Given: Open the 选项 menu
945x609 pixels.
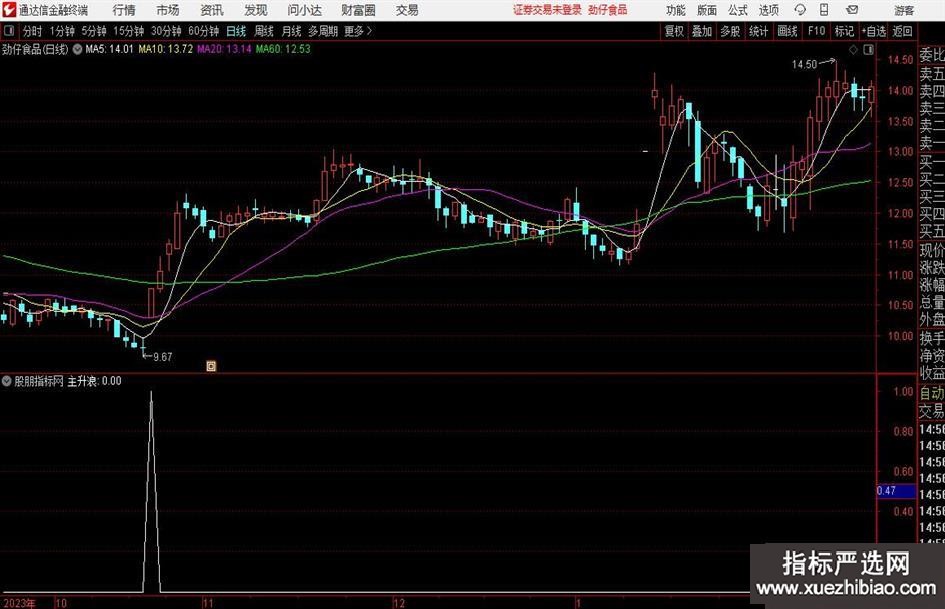Looking at the screenshot, I should [768, 10].
